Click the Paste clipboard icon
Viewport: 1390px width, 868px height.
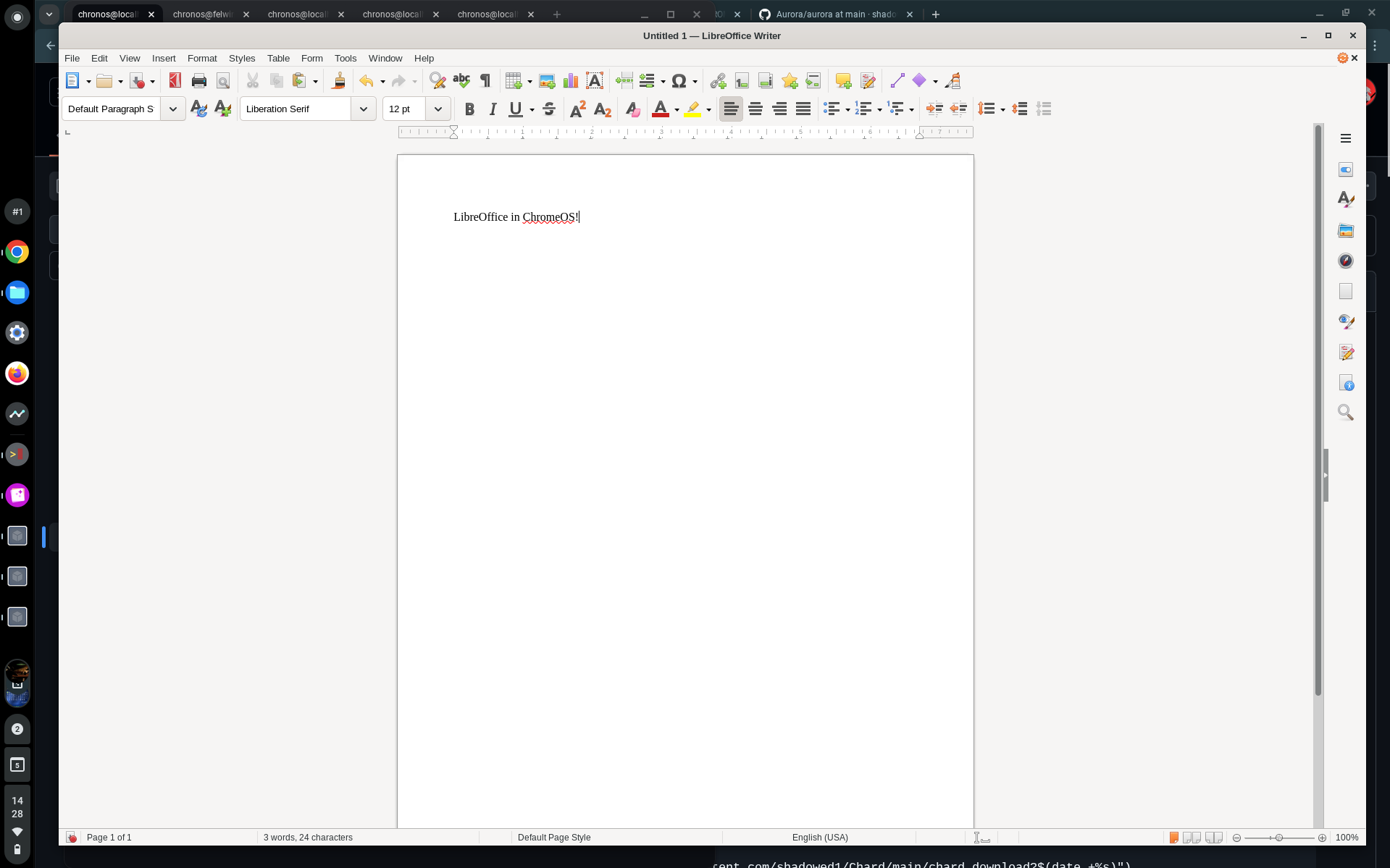point(299,81)
